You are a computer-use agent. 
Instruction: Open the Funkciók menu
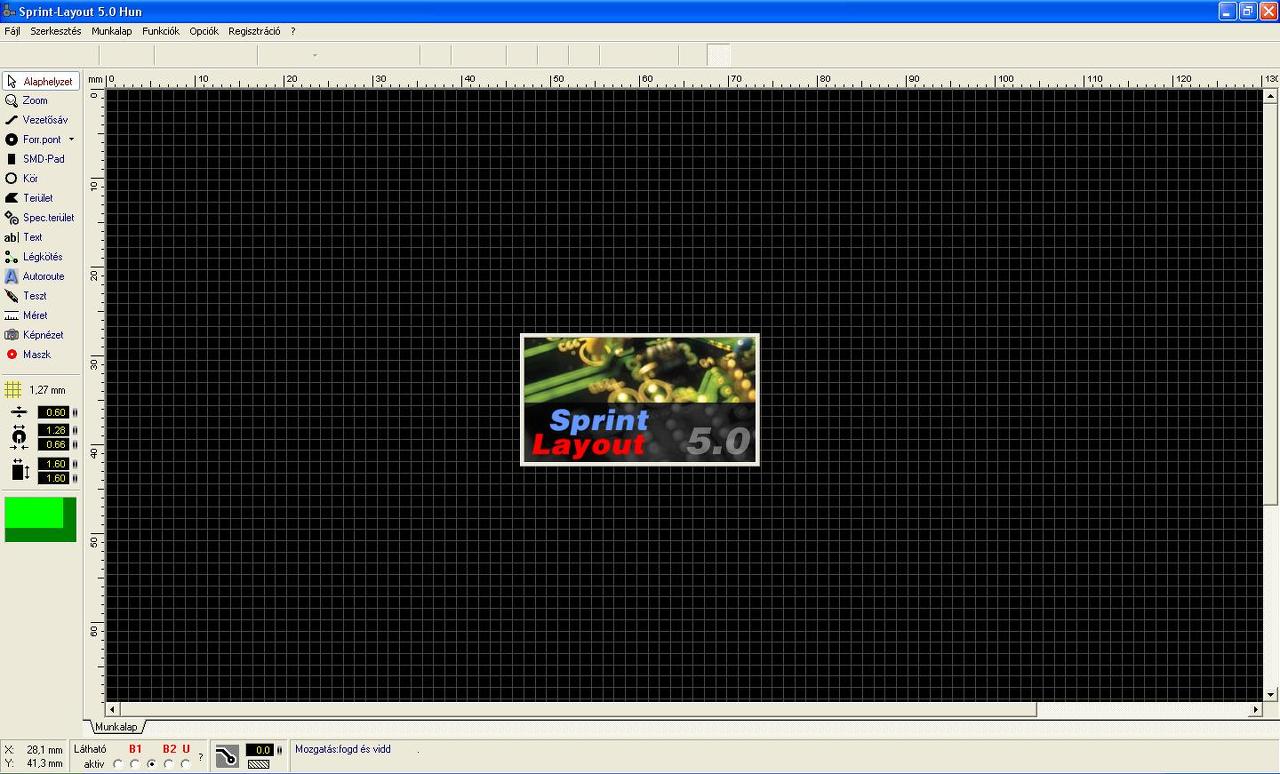coord(161,31)
